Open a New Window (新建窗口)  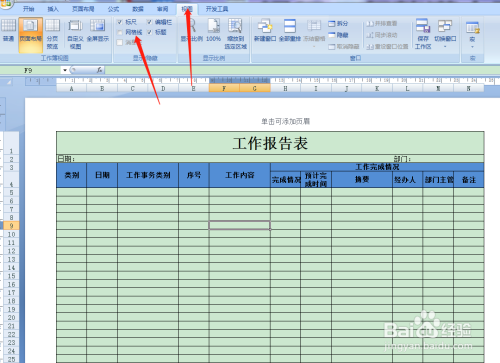(x=265, y=32)
